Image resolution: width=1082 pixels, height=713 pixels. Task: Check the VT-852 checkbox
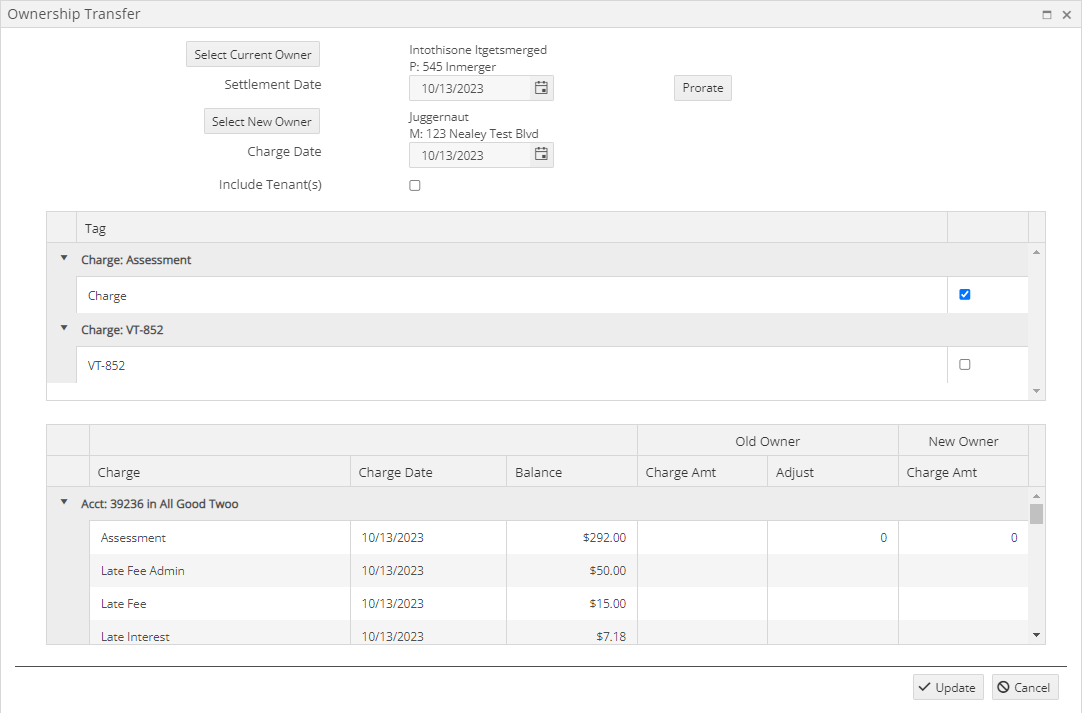point(964,364)
